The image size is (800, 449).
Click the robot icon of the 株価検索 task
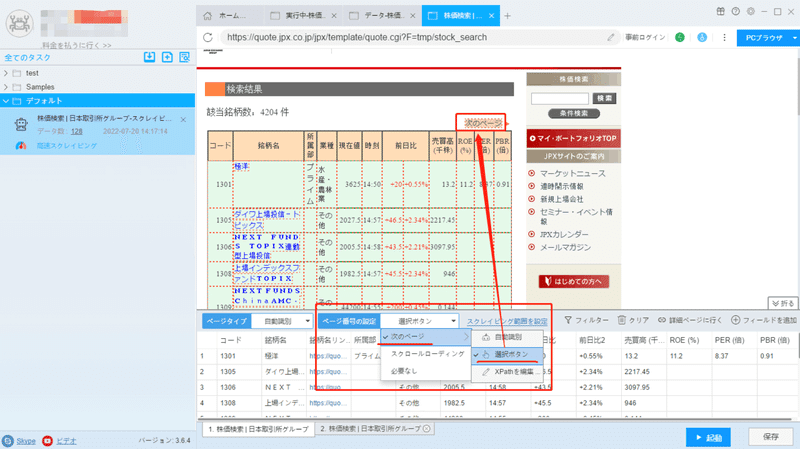coord(21,124)
